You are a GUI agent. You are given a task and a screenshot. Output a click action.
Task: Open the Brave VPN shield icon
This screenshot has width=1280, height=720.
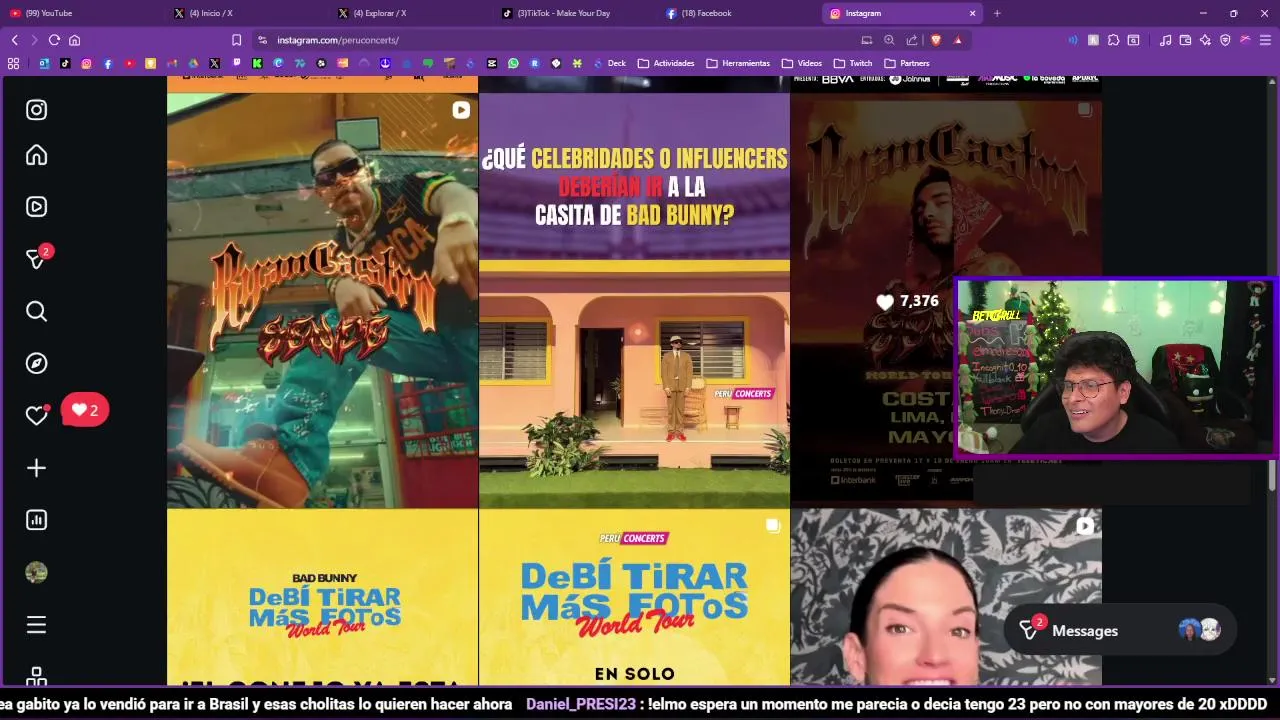point(1225,40)
